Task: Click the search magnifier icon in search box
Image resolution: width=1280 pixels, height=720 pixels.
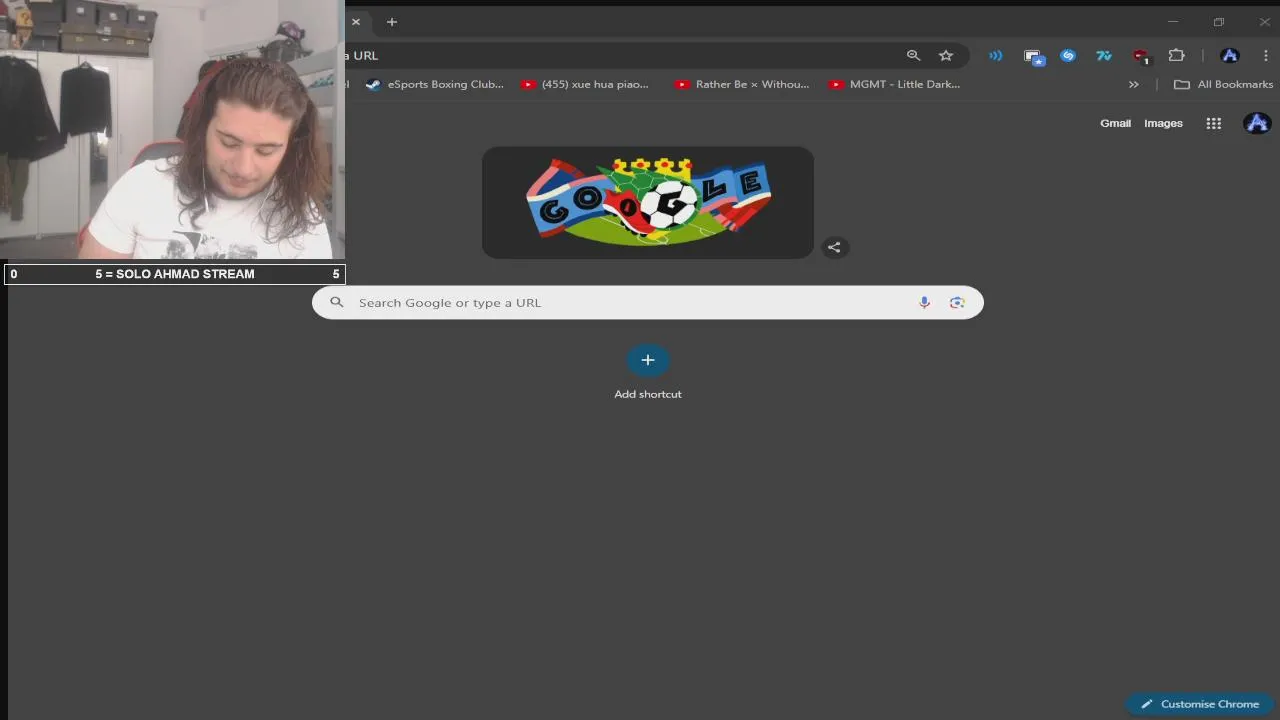Action: click(x=337, y=303)
